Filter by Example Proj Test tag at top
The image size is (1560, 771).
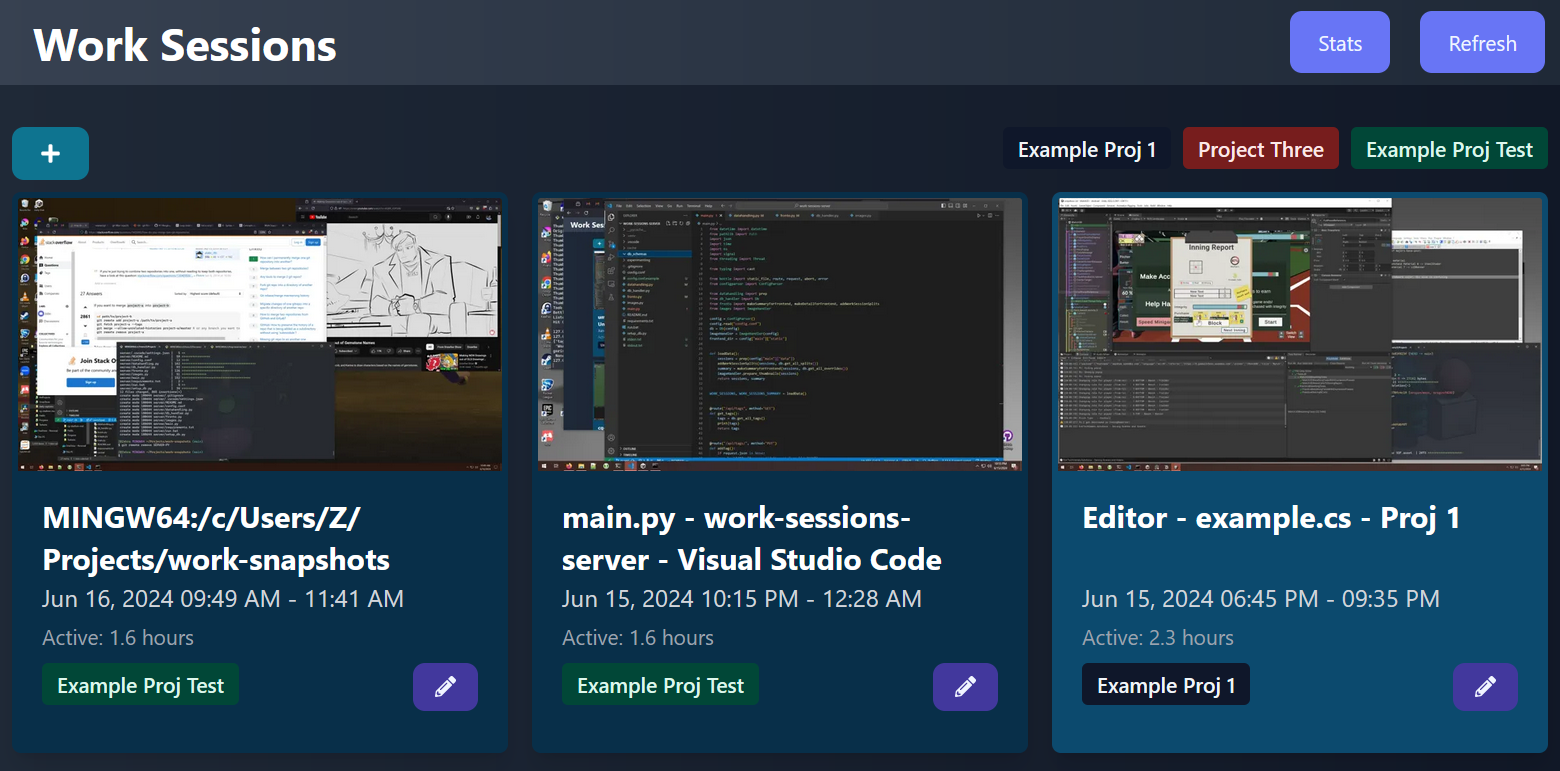tap(1449, 149)
